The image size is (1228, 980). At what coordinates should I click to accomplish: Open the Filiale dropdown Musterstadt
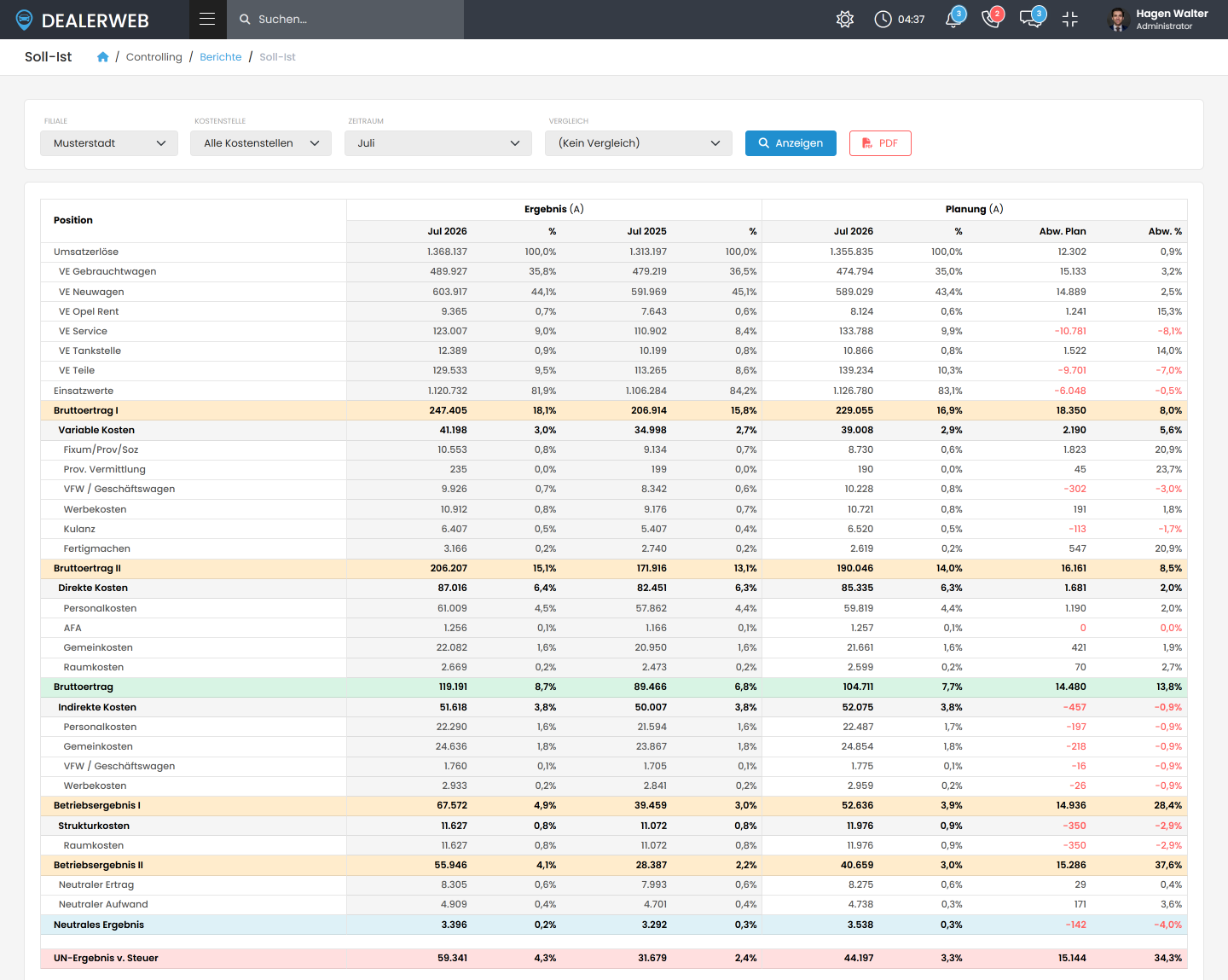[x=109, y=143]
